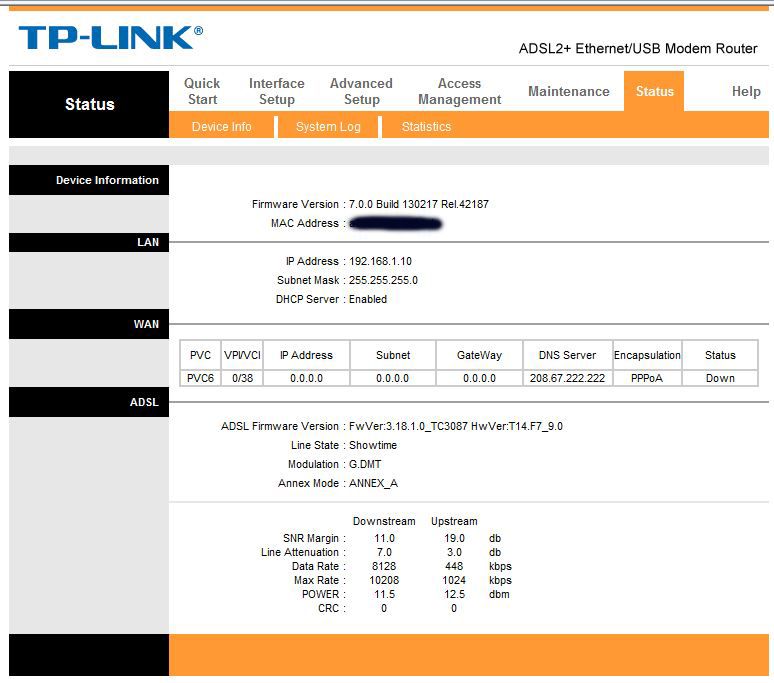Open the Help tab
This screenshot has width=774, height=683.
[746, 91]
